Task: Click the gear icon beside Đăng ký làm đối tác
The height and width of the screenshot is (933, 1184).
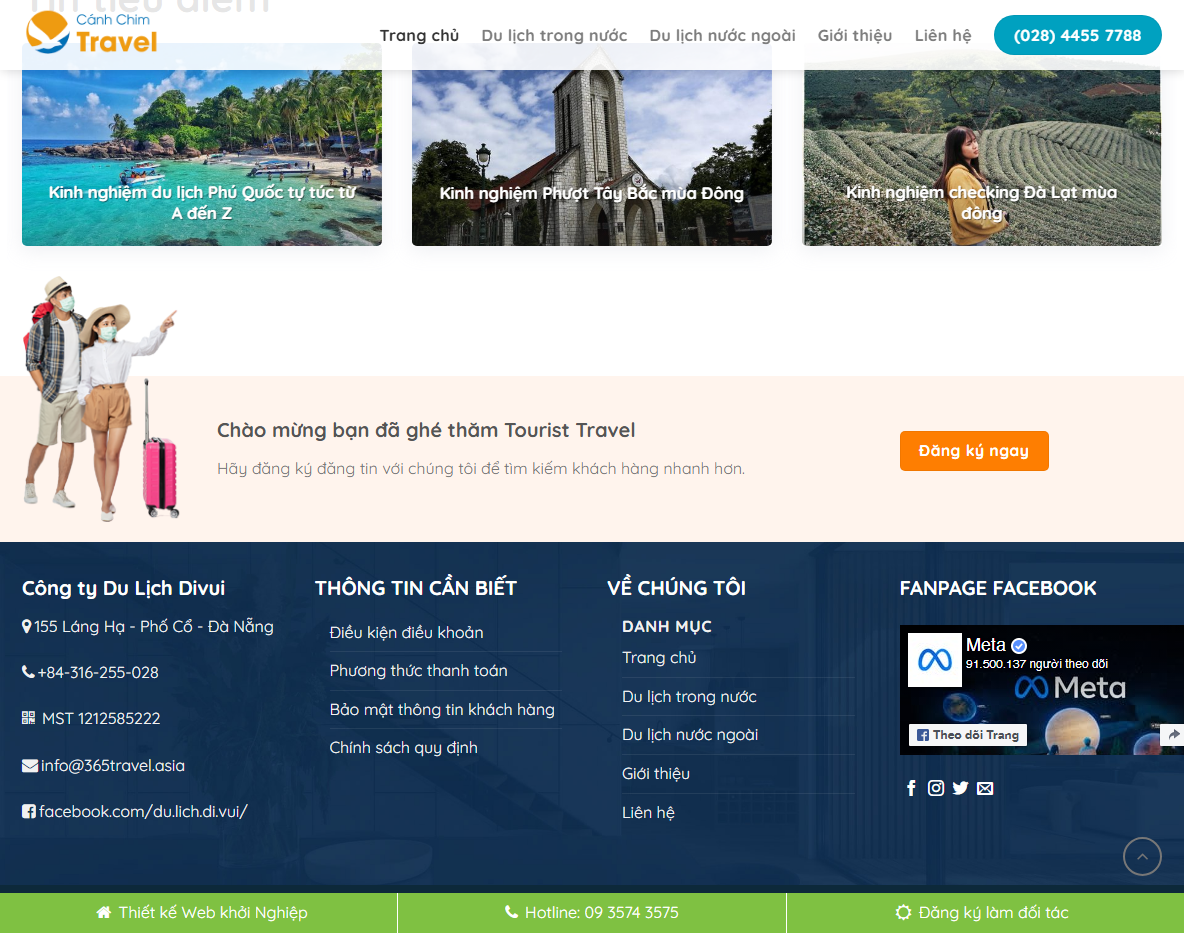Action: click(x=904, y=912)
